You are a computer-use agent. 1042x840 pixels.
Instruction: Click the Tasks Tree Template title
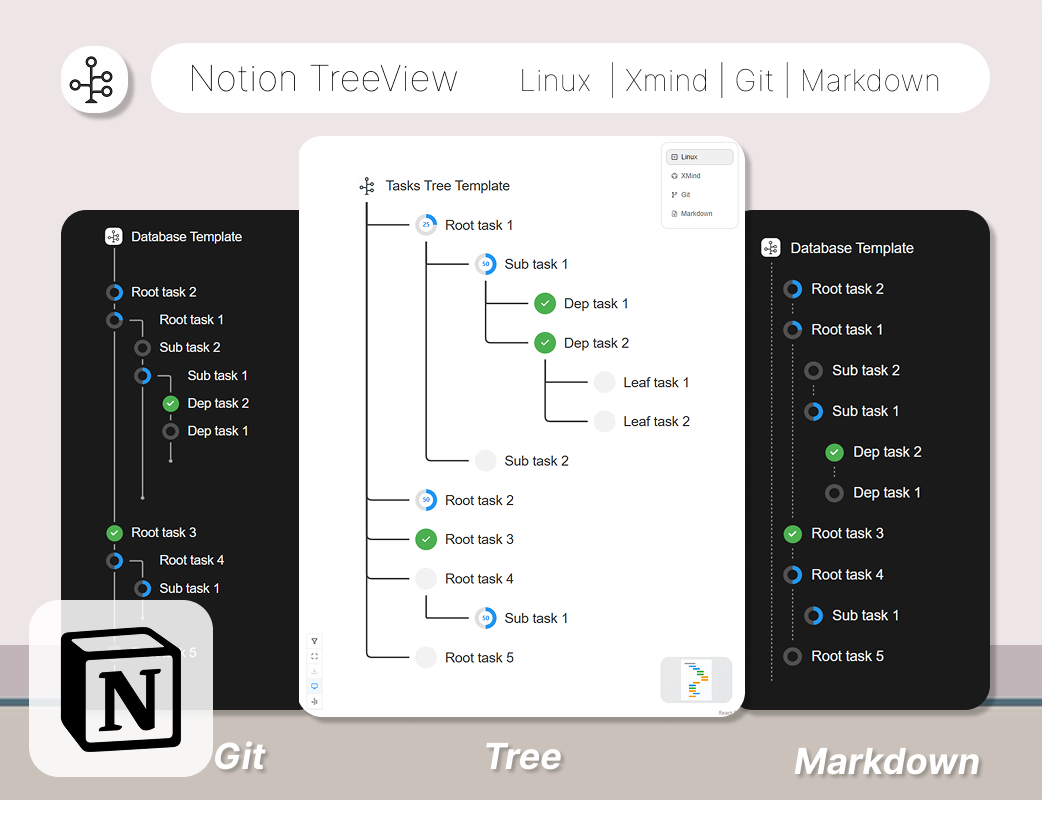447,186
